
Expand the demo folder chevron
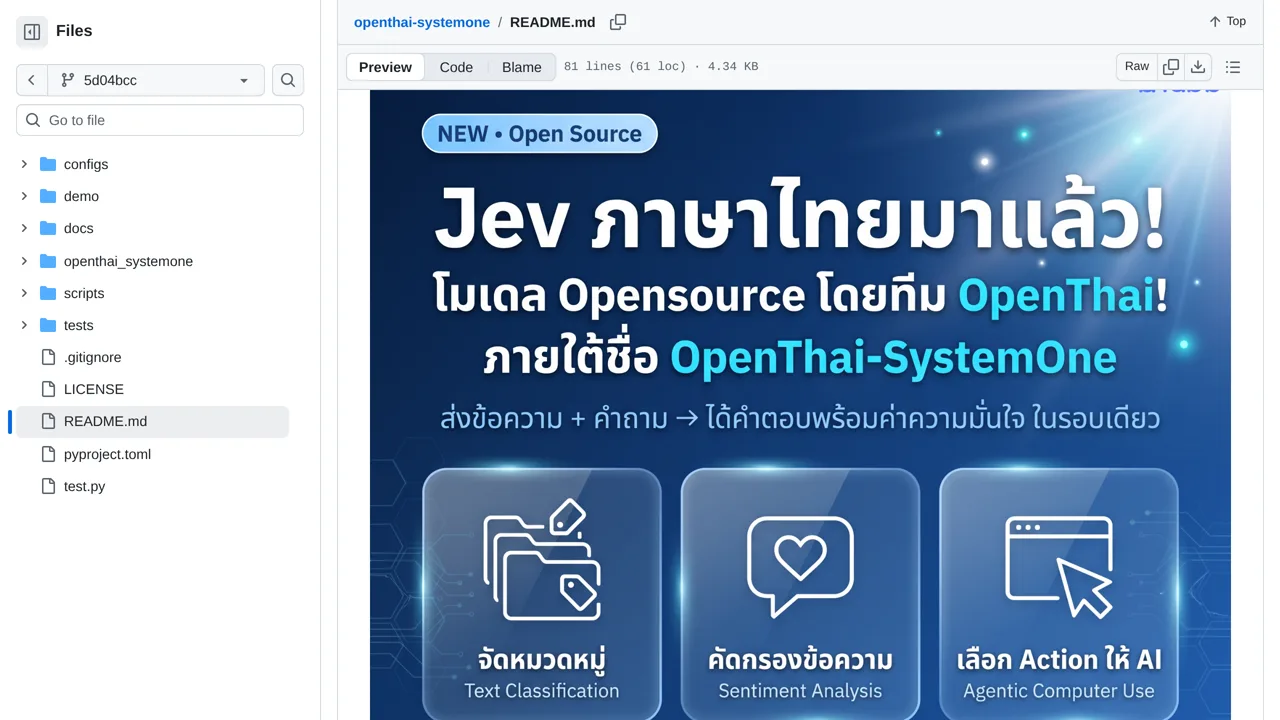24,196
